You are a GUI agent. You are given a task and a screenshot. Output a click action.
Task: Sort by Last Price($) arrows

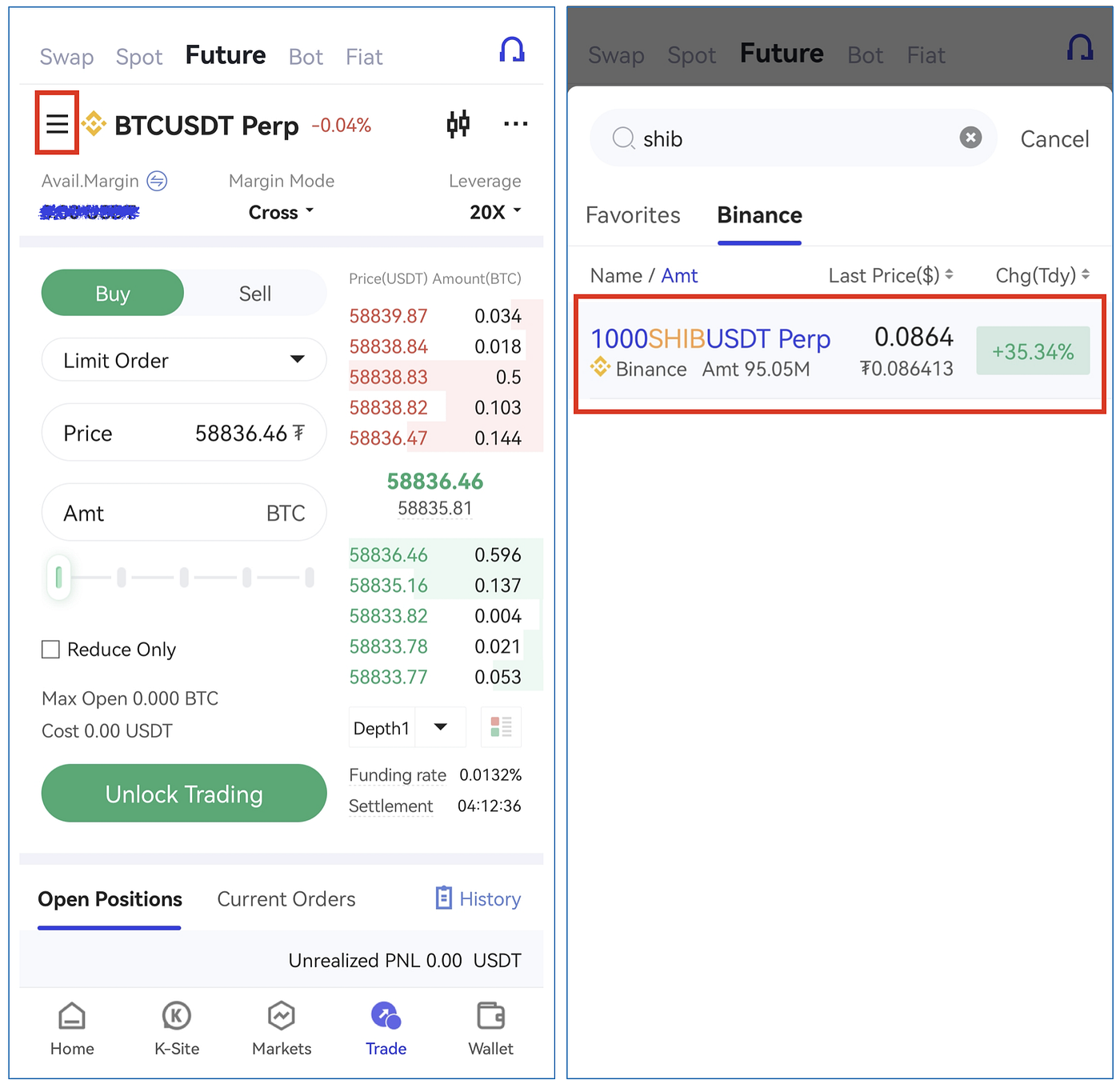tap(949, 274)
